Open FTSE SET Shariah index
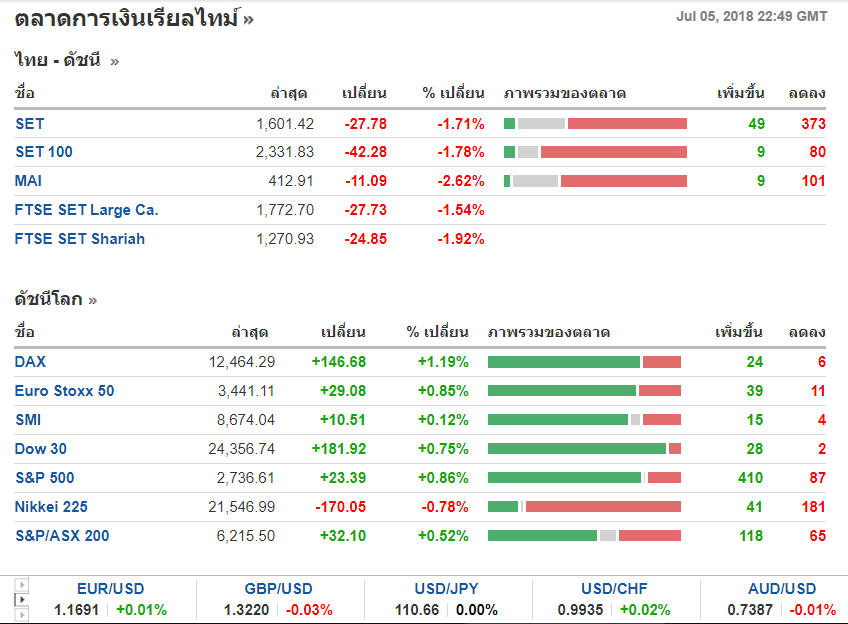The height and width of the screenshot is (624, 848). tap(80, 239)
